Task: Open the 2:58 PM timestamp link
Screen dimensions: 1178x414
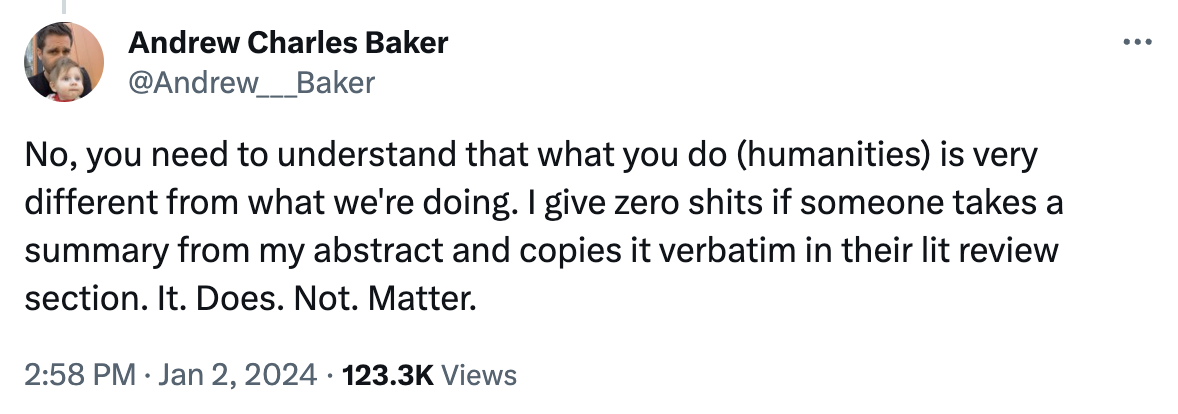Action: [80, 374]
